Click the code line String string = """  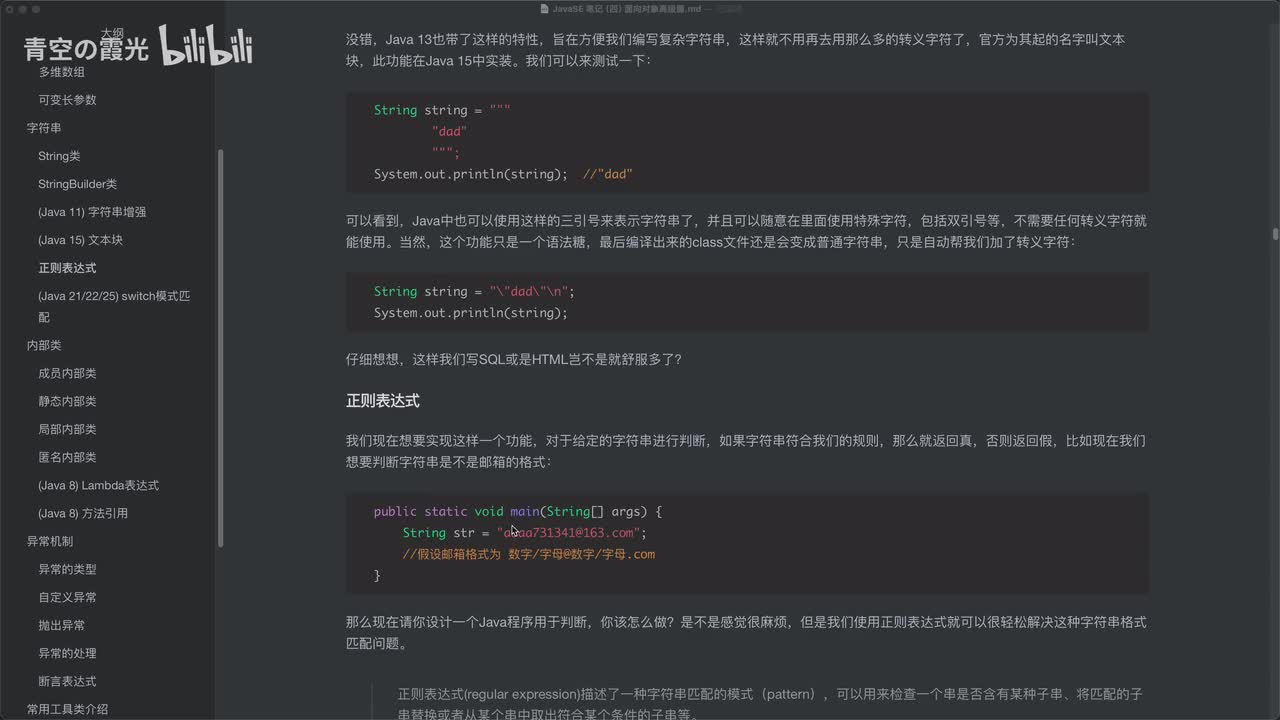pos(442,110)
